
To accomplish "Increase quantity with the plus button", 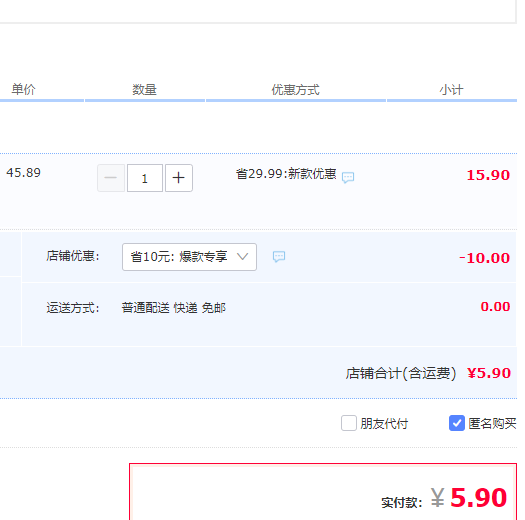I will 179,178.
